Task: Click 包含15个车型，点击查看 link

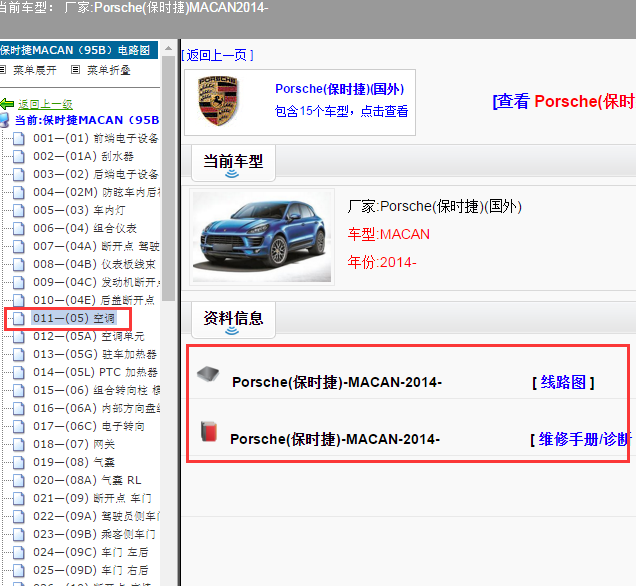Action: pyautogui.click(x=341, y=111)
